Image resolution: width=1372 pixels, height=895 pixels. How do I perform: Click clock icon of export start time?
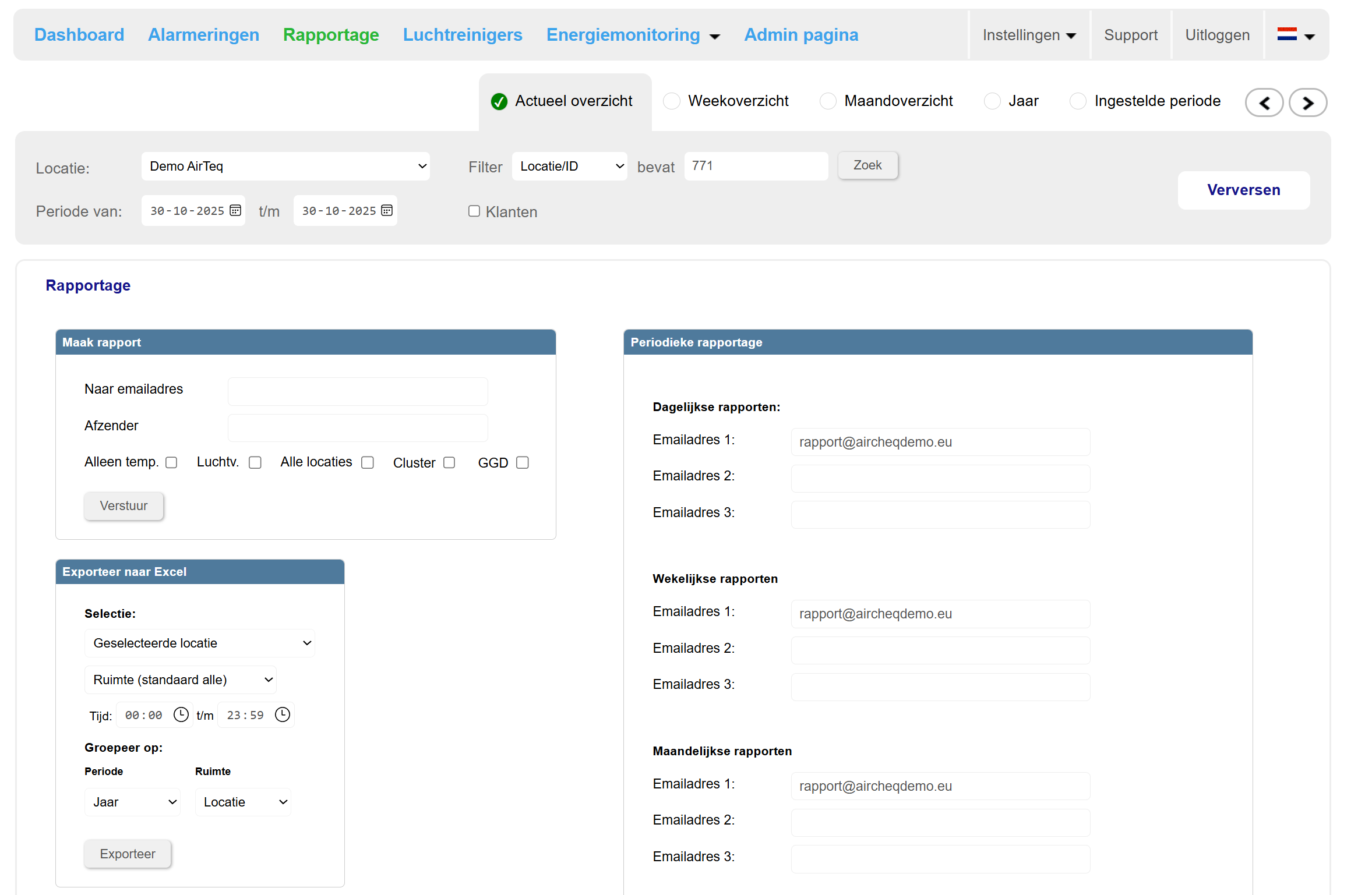[x=181, y=714]
